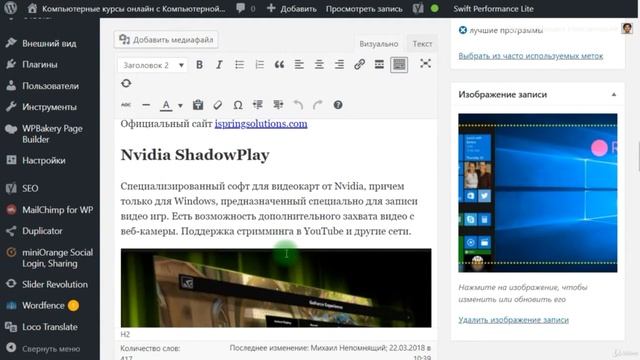Apply italic formatting

click(219, 64)
